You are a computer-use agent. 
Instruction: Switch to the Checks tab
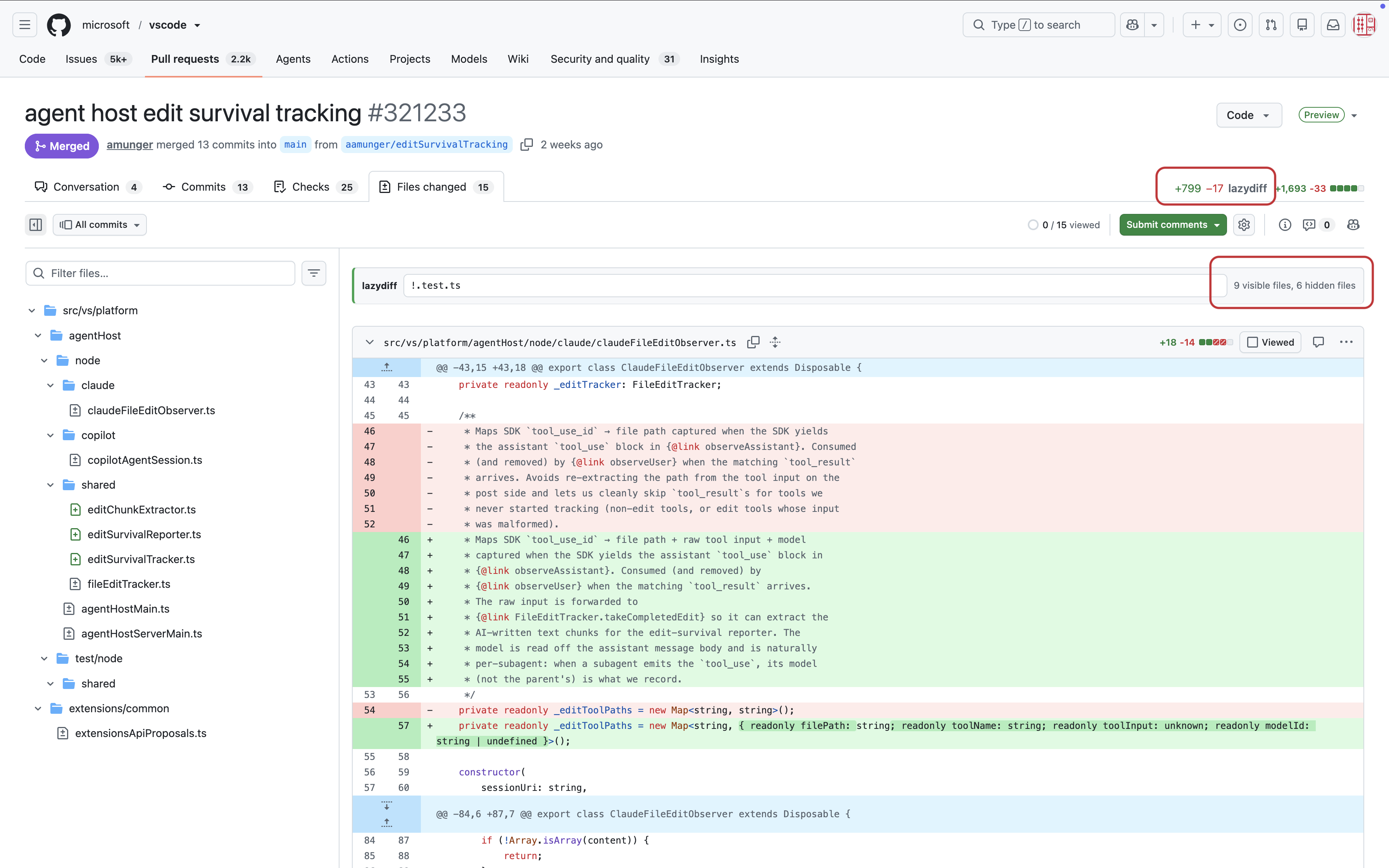click(315, 186)
